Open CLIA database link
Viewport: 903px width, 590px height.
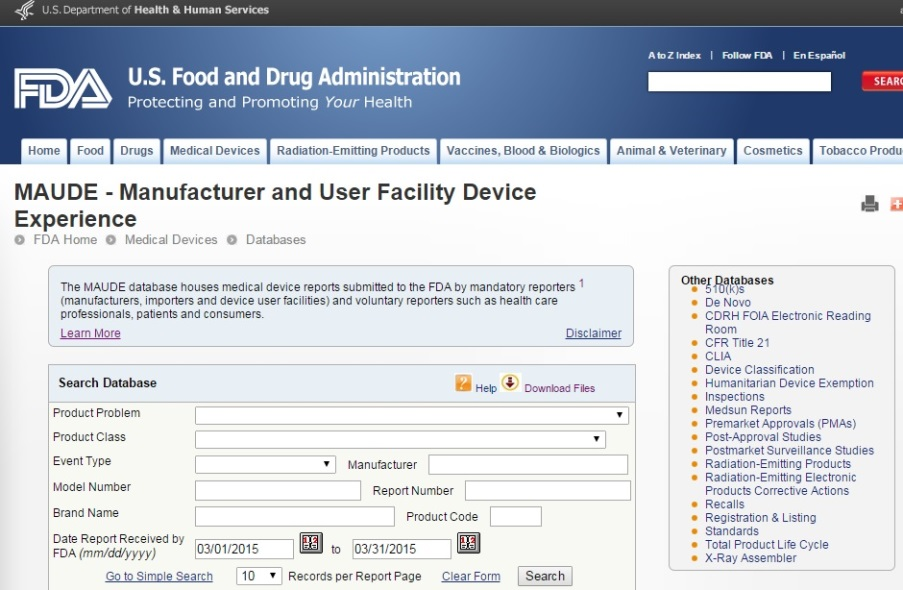click(718, 356)
